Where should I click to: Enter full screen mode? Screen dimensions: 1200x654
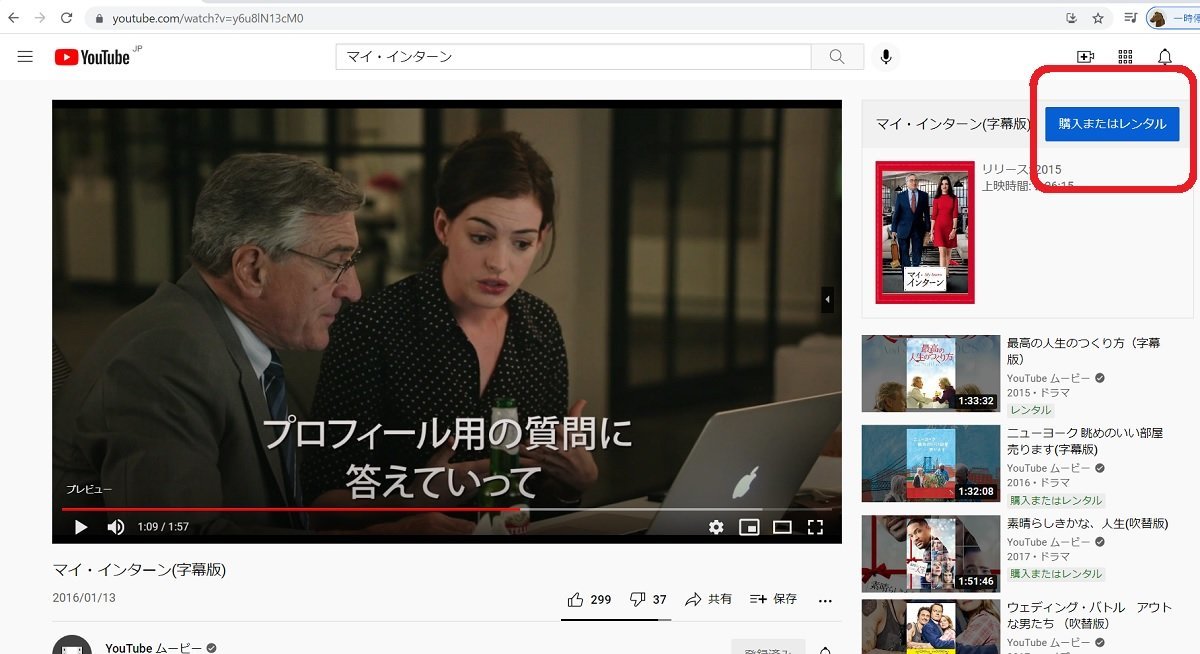coord(815,527)
